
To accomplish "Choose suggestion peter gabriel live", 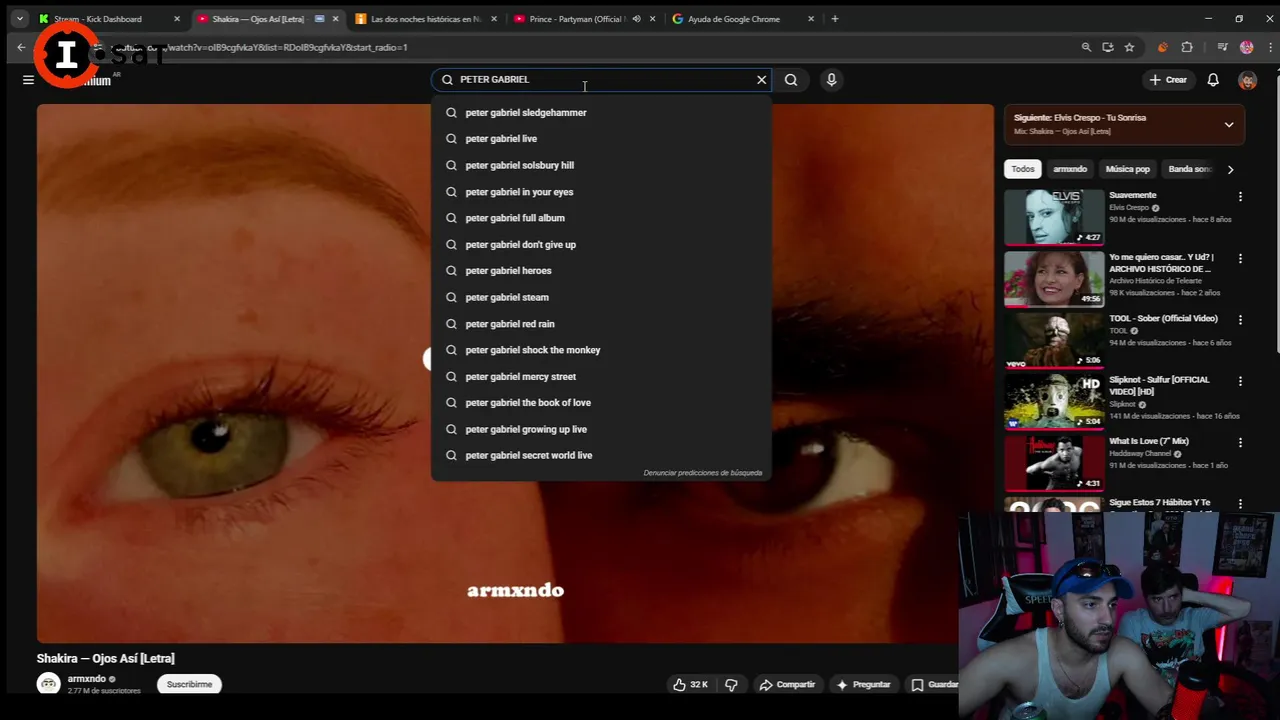I will [x=601, y=138].
